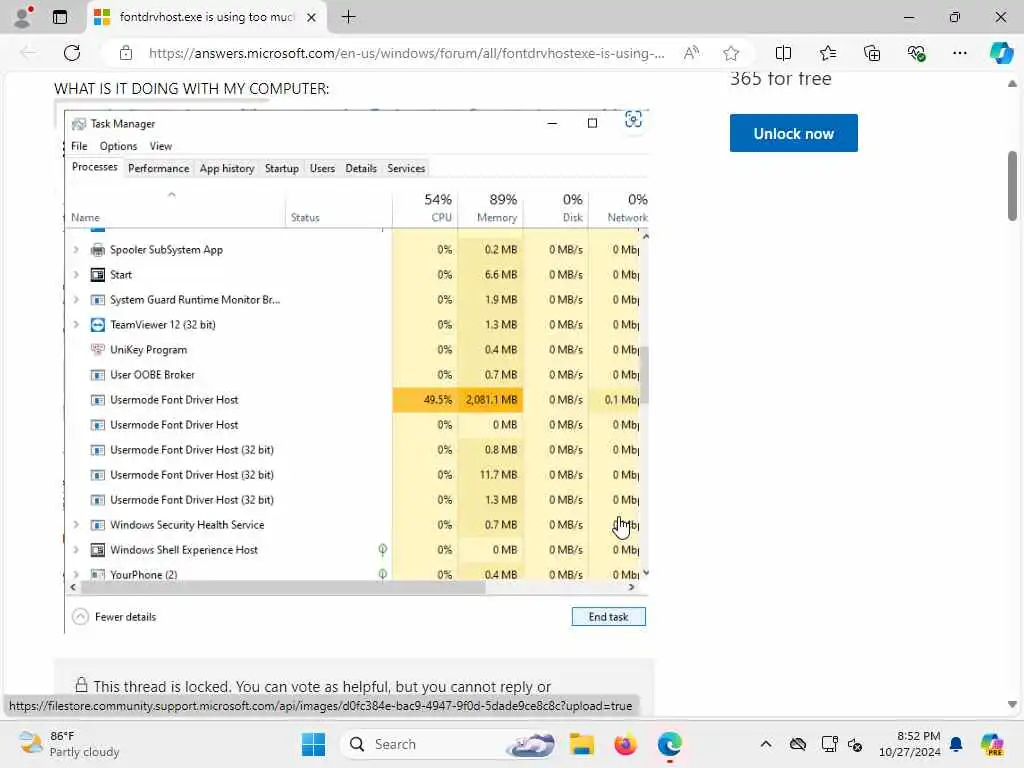Click the page scroll down arrow
The image size is (1024, 768).
click(1012, 704)
